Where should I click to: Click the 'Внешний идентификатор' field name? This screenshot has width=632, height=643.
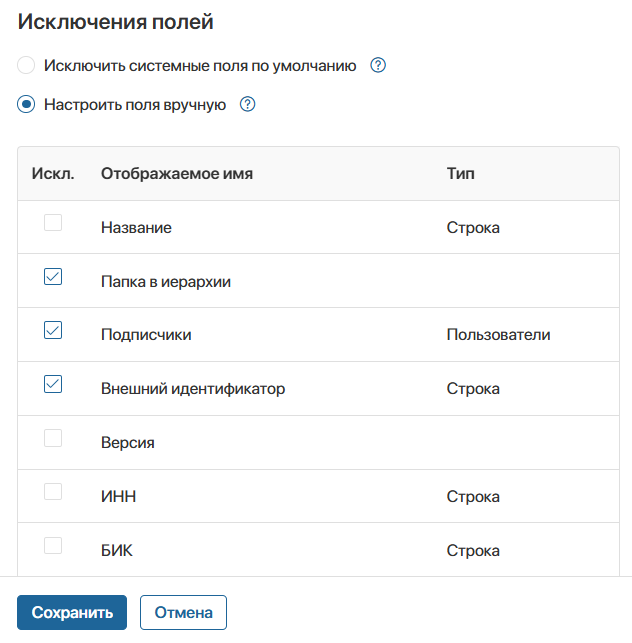193,388
